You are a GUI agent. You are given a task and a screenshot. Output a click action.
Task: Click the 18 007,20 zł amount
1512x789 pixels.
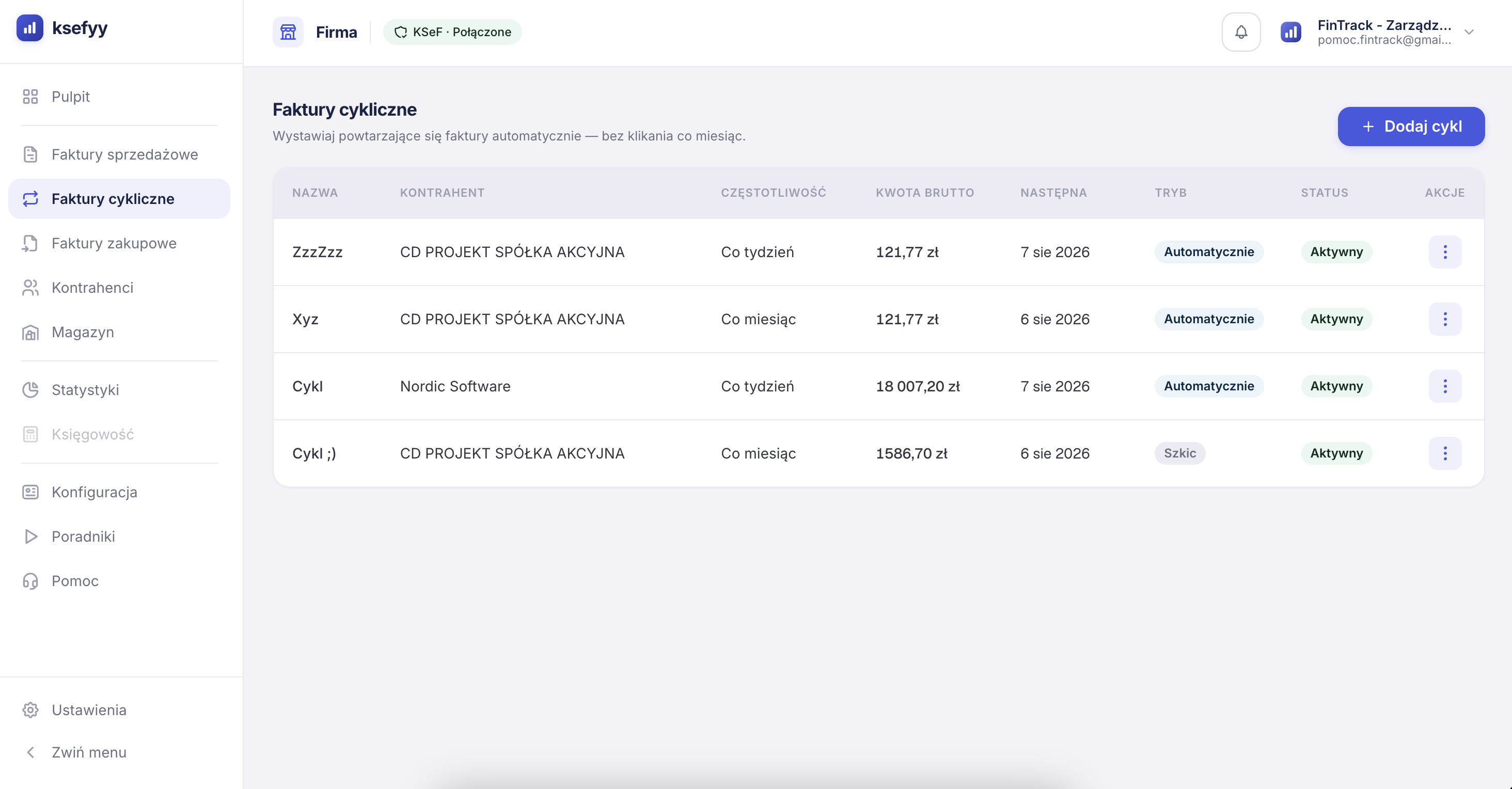click(x=918, y=386)
